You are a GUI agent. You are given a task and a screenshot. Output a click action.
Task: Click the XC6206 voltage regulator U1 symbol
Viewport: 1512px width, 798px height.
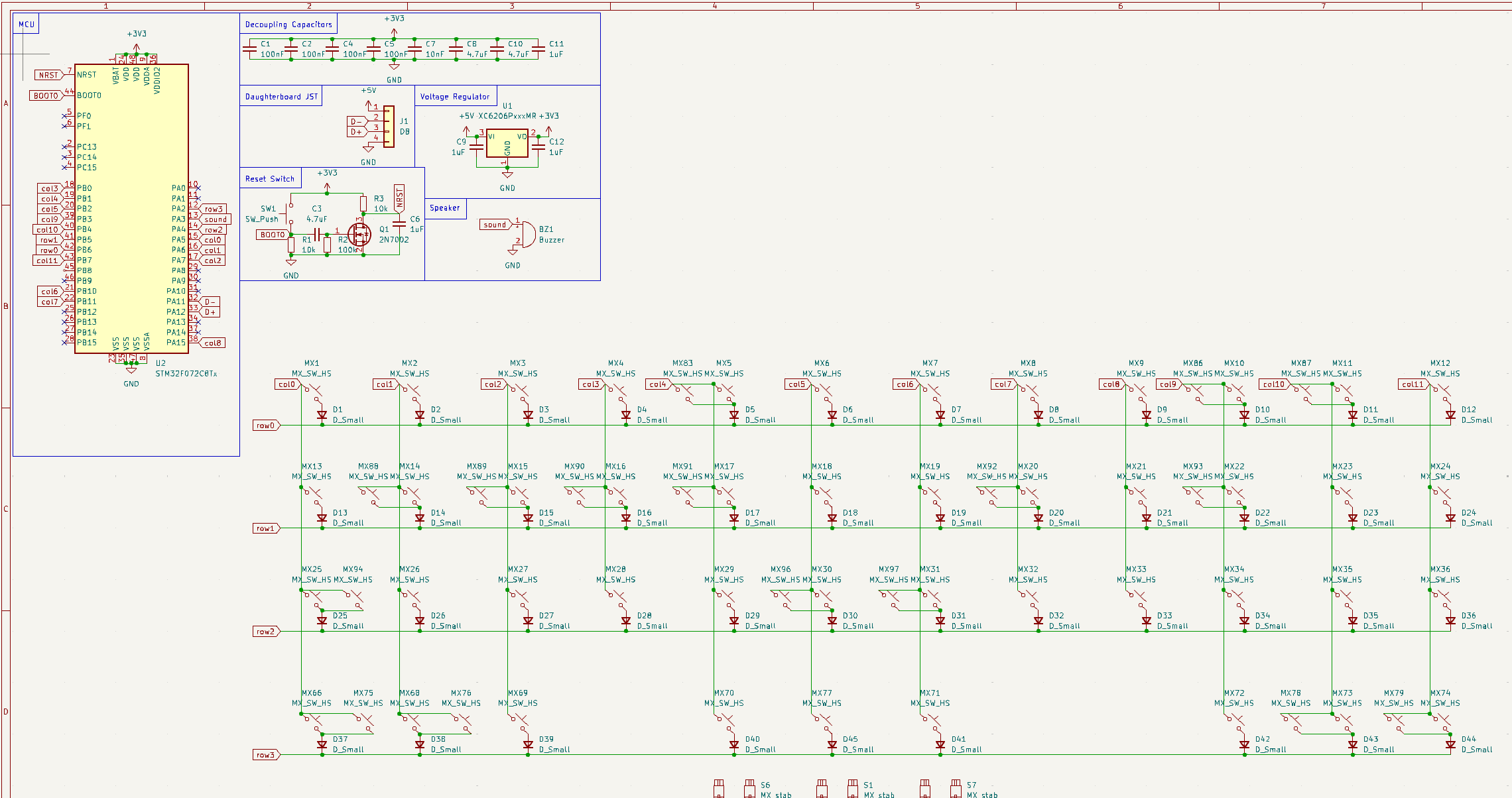(507, 143)
